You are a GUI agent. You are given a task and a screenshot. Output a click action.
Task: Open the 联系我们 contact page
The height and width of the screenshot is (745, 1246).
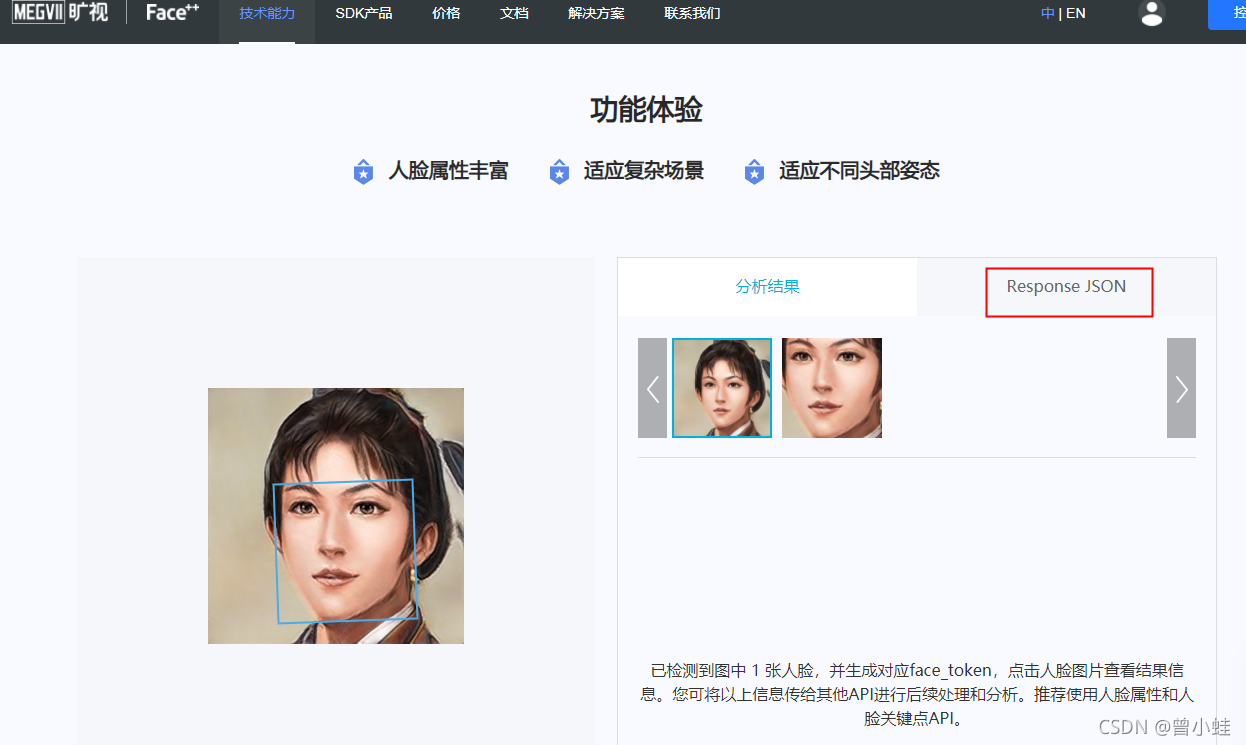(x=692, y=13)
